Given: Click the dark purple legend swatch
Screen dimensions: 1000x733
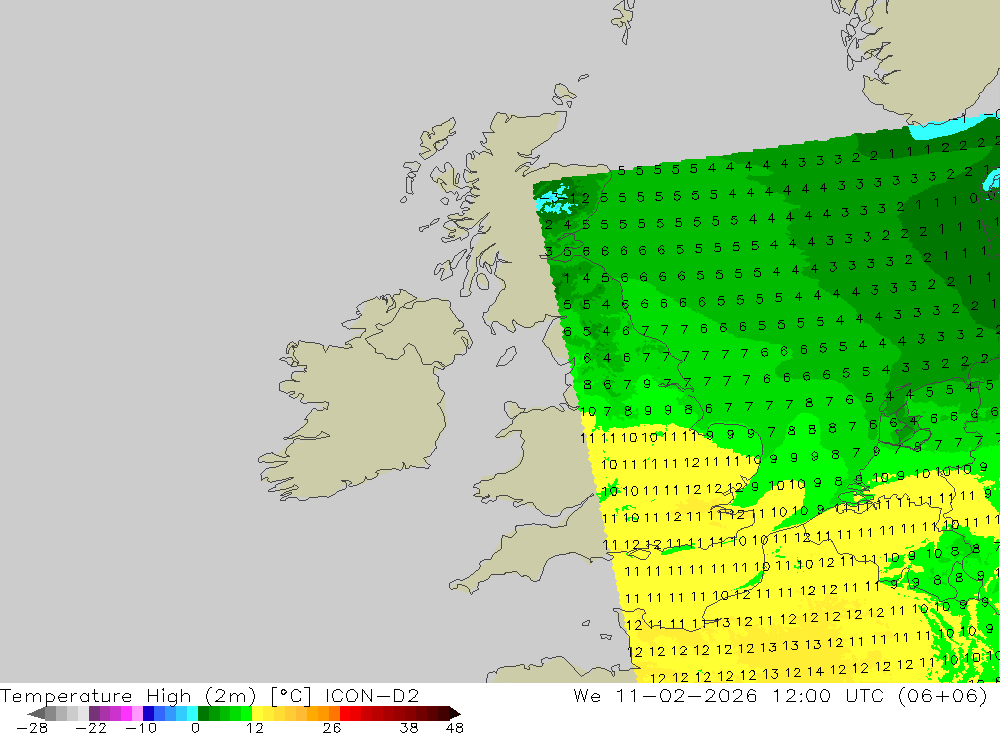Looking at the screenshot, I should tap(94, 713).
